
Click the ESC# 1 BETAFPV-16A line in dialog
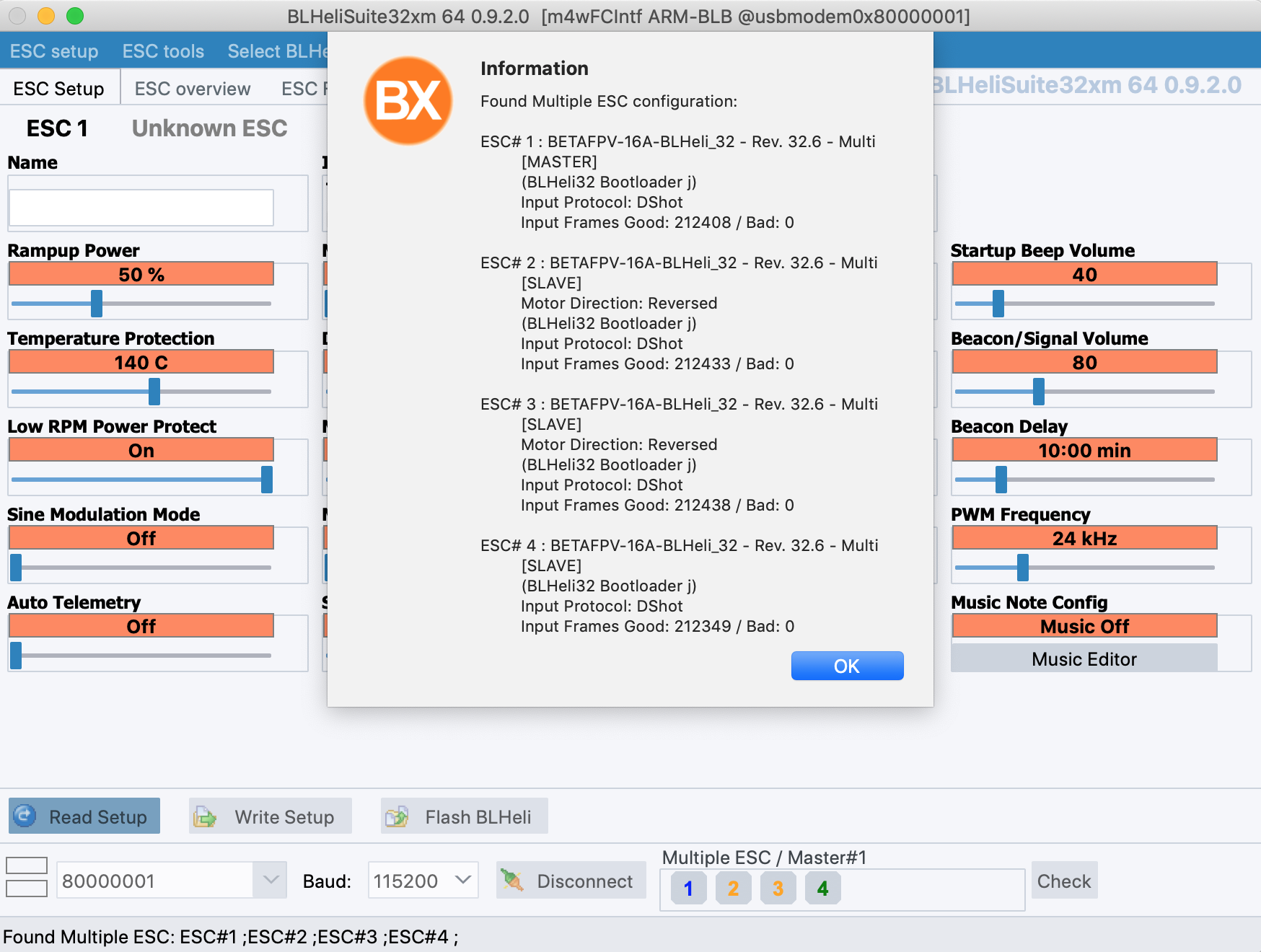(x=678, y=141)
